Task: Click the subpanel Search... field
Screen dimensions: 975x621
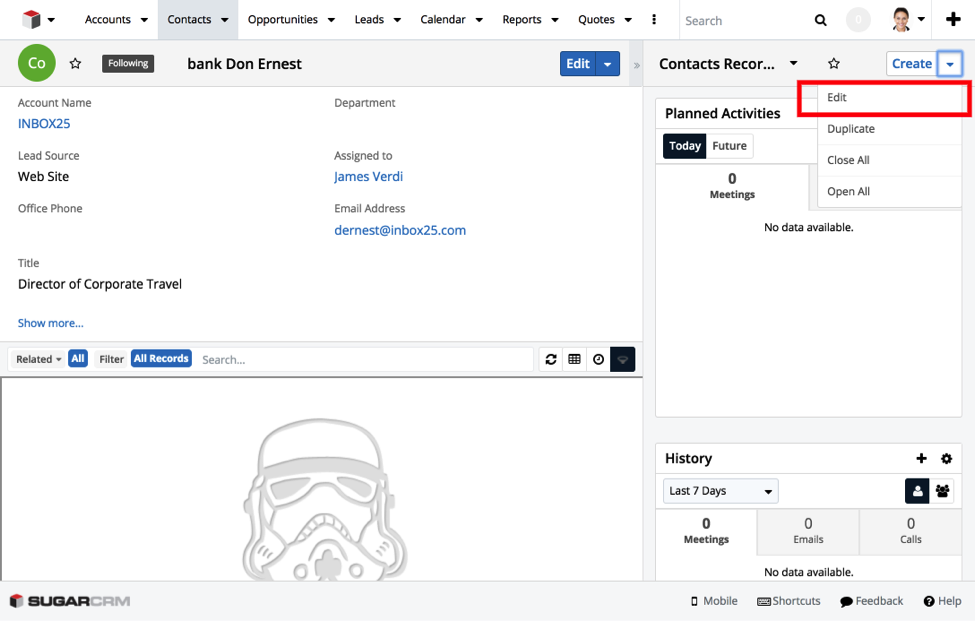Action: tap(365, 359)
